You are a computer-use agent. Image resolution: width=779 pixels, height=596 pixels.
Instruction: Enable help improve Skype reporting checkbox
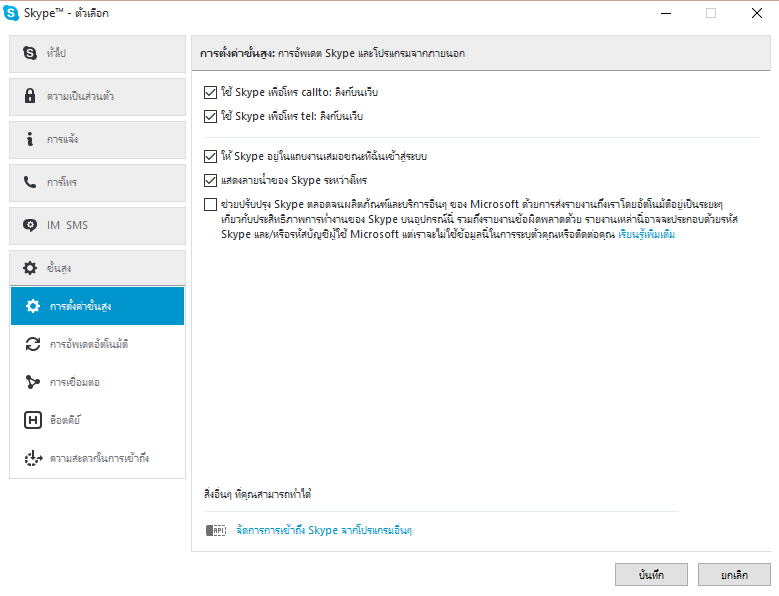coord(211,205)
